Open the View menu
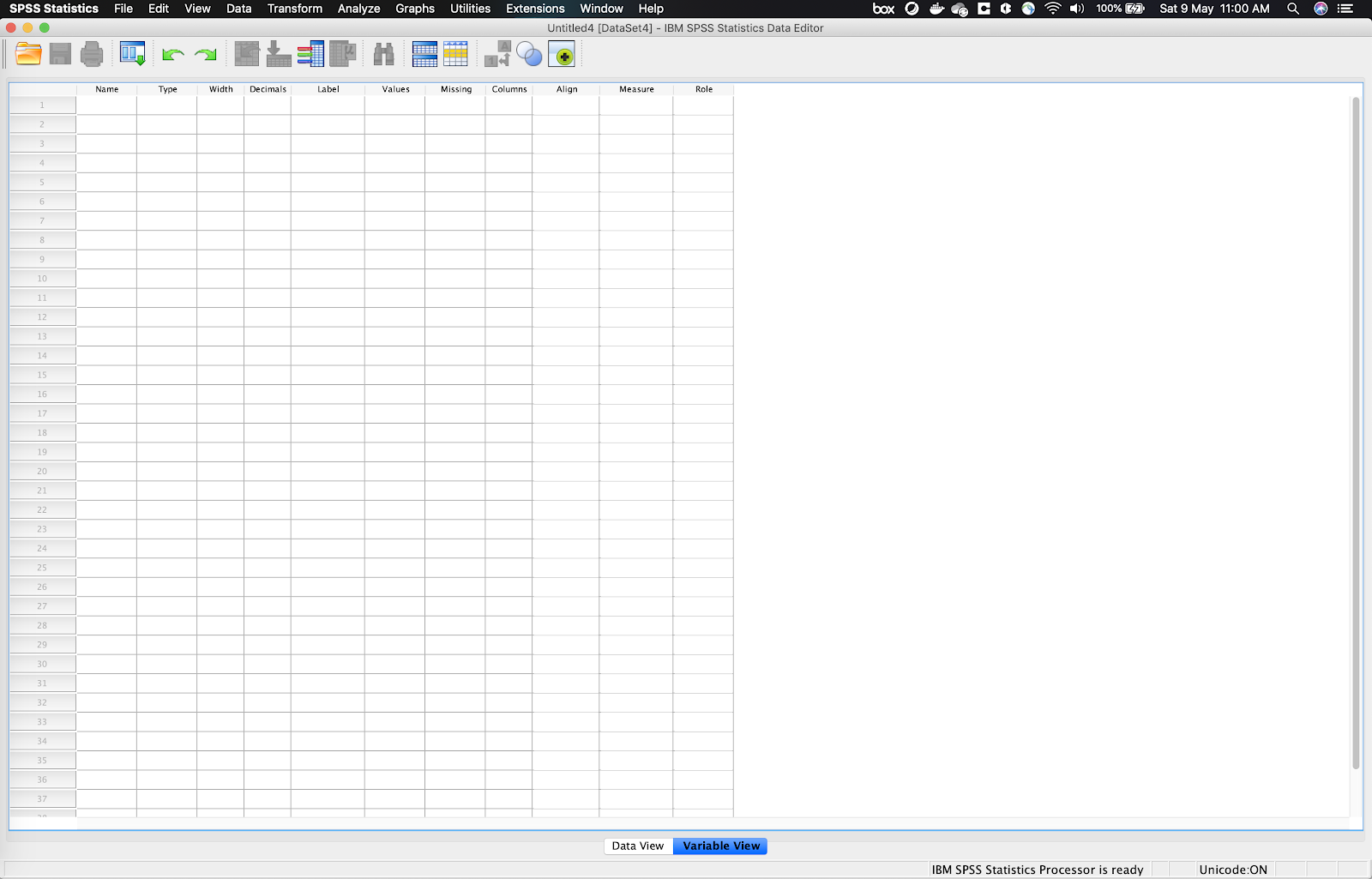 (197, 9)
